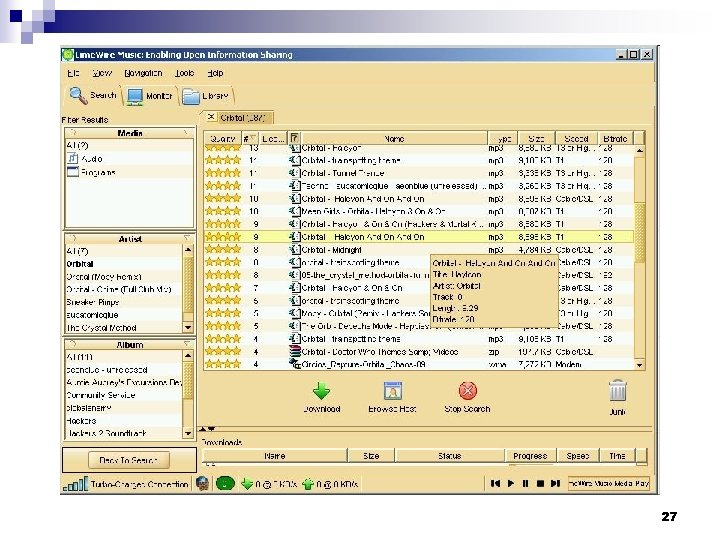The image size is (720, 540).
Task: Click the green round status icon
Action: pos(225,483)
